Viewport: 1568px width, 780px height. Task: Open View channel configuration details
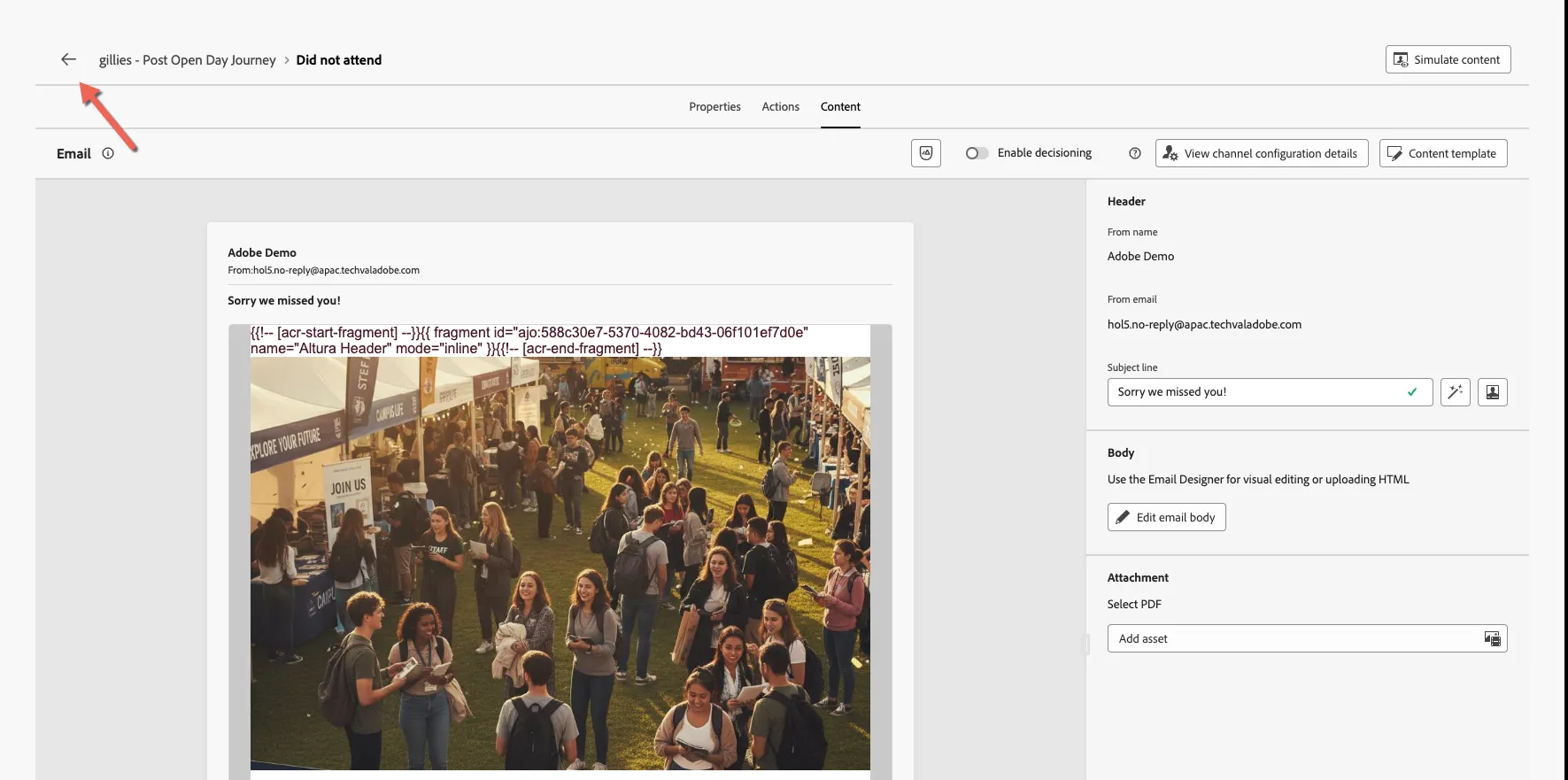(1262, 153)
